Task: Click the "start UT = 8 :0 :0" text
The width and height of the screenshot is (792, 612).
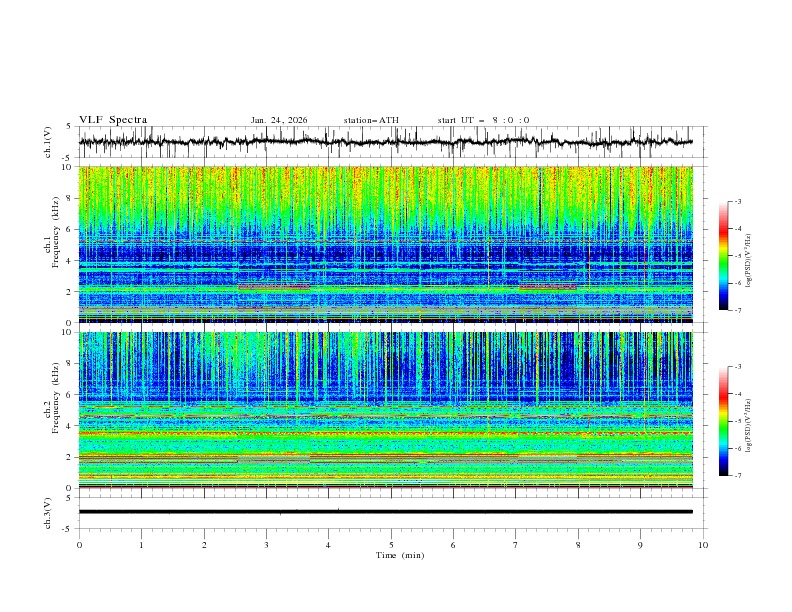Action: click(483, 120)
